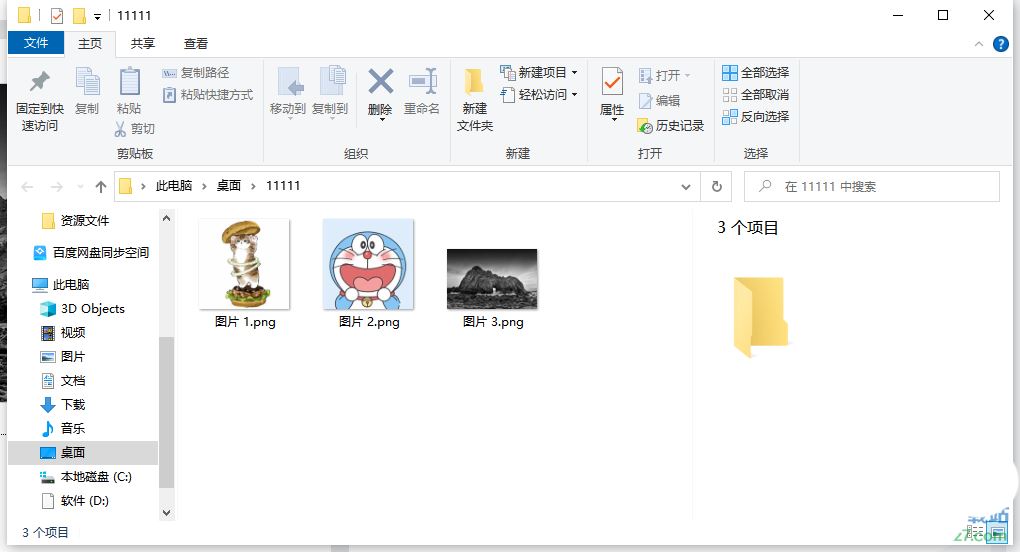Switch to large icons view button
The height and width of the screenshot is (552, 1020).
pos(997,532)
